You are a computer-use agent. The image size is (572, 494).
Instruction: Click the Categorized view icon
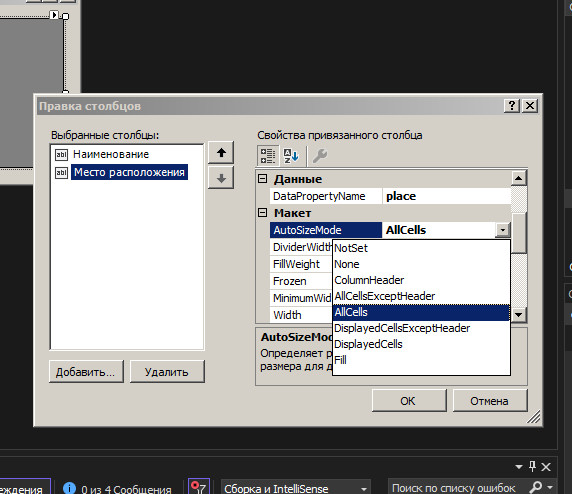[268, 156]
